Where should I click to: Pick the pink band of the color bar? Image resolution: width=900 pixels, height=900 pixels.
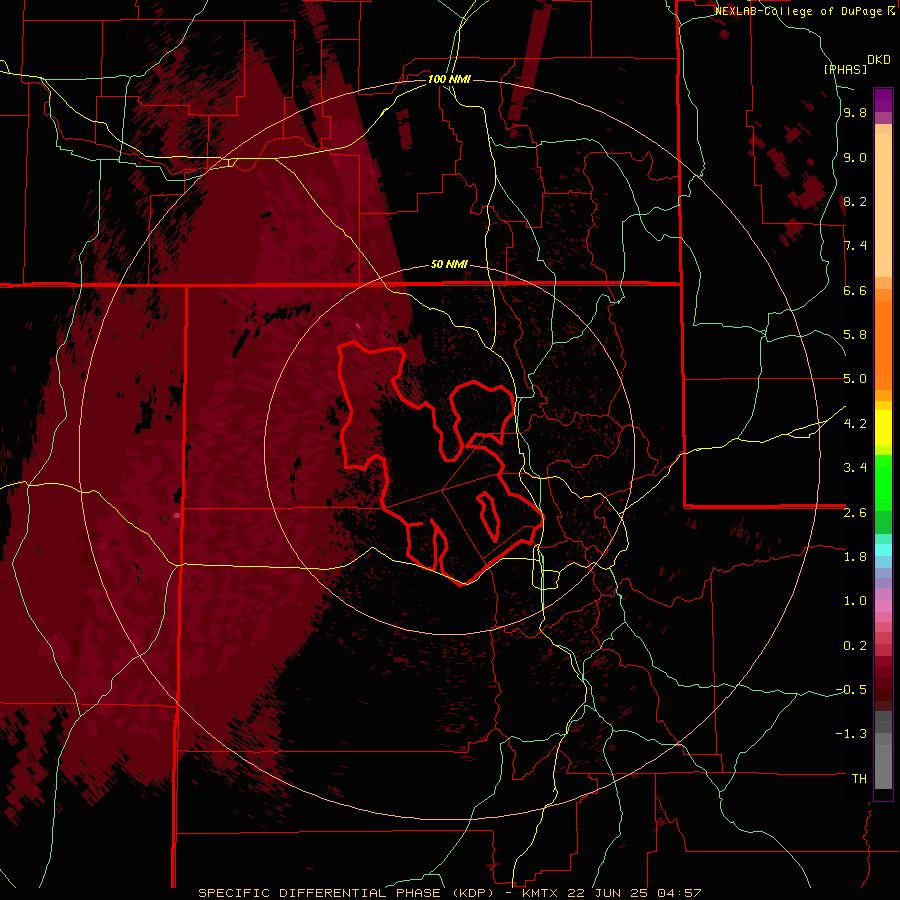(883, 606)
